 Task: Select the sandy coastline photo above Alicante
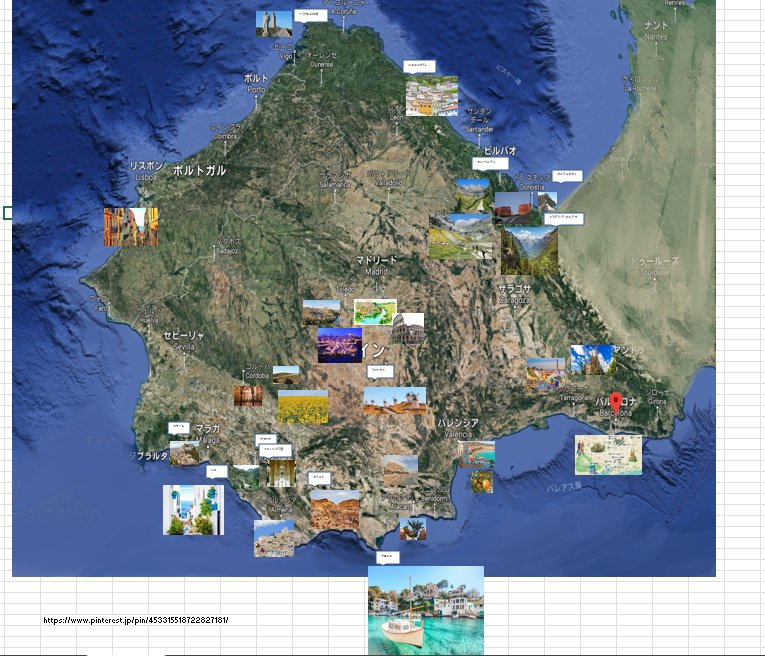click(401, 470)
